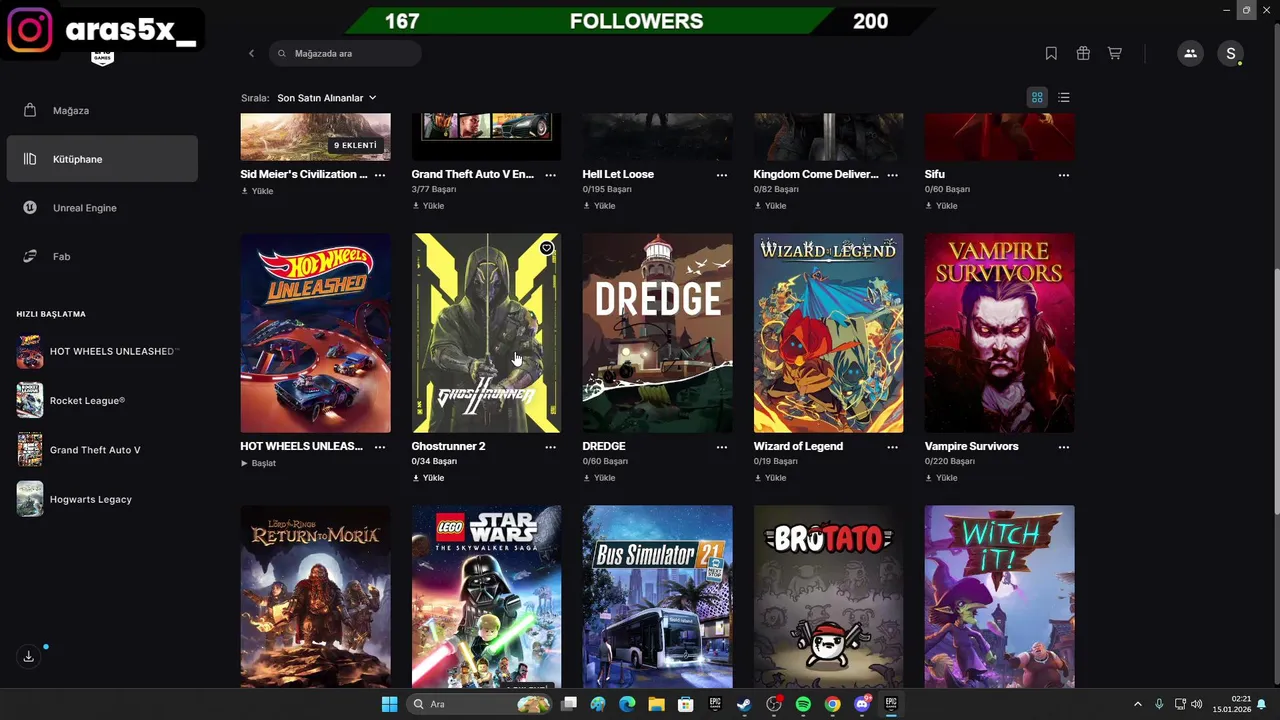Open Google Chrome in taskbar
The image size is (1280, 720).
coord(832,704)
